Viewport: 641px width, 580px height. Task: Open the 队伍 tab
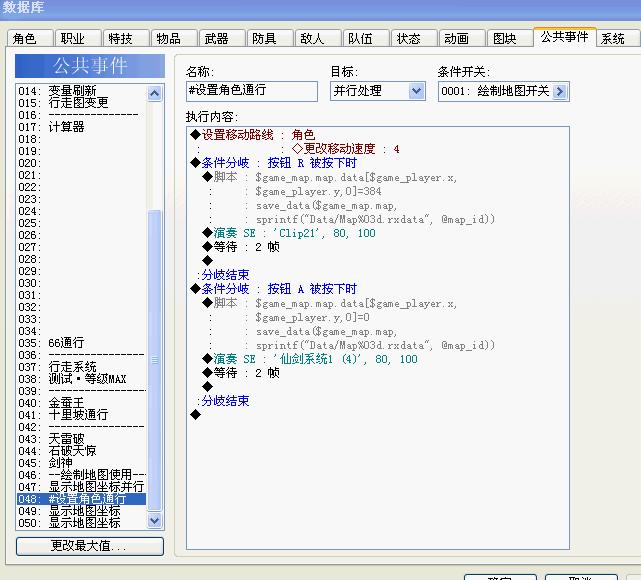pyautogui.click(x=366, y=38)
